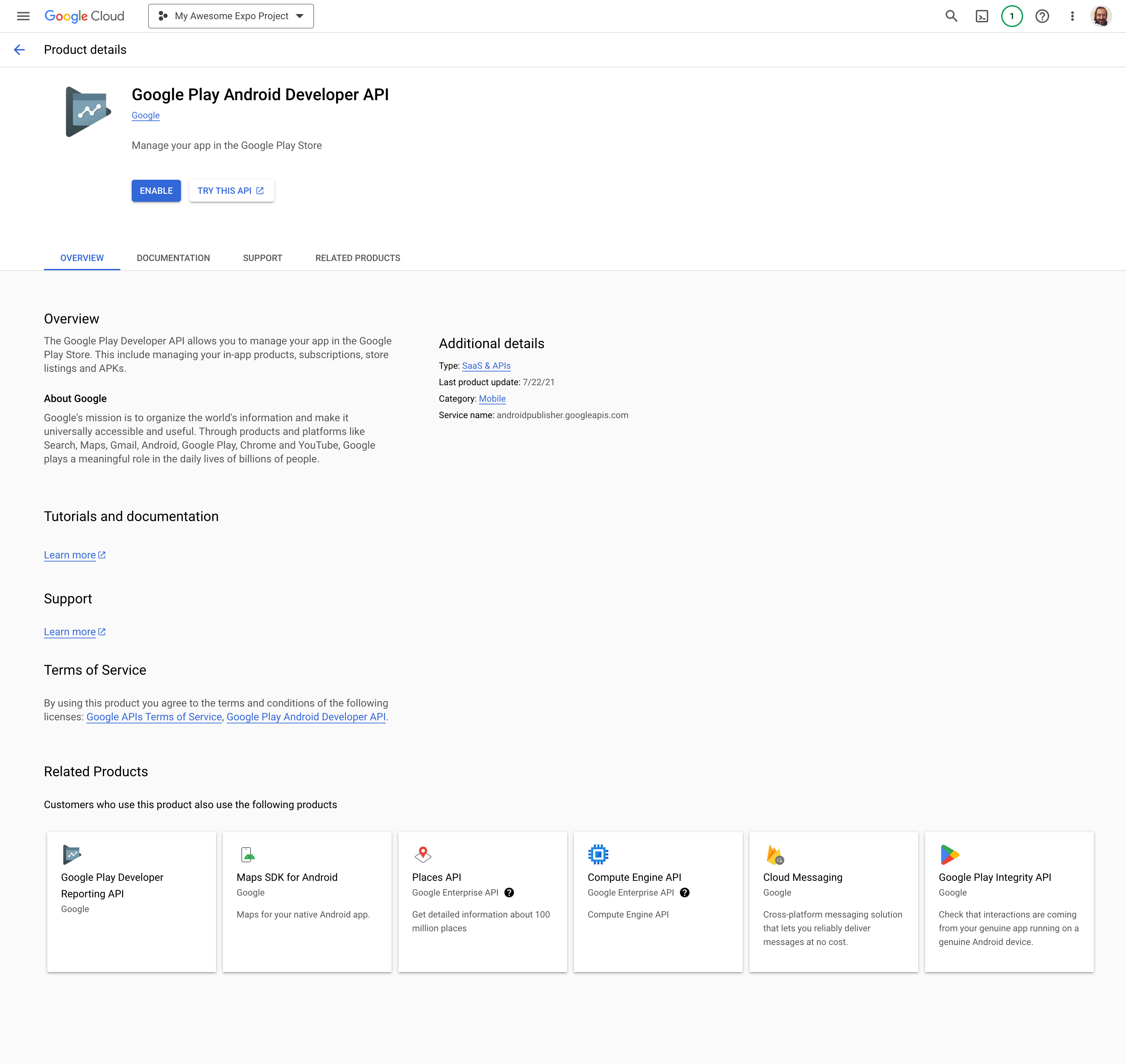1126x1064 pixels.
Task: Open the Compute Engine API help tooltip
Action: click(x=685, y=892)
